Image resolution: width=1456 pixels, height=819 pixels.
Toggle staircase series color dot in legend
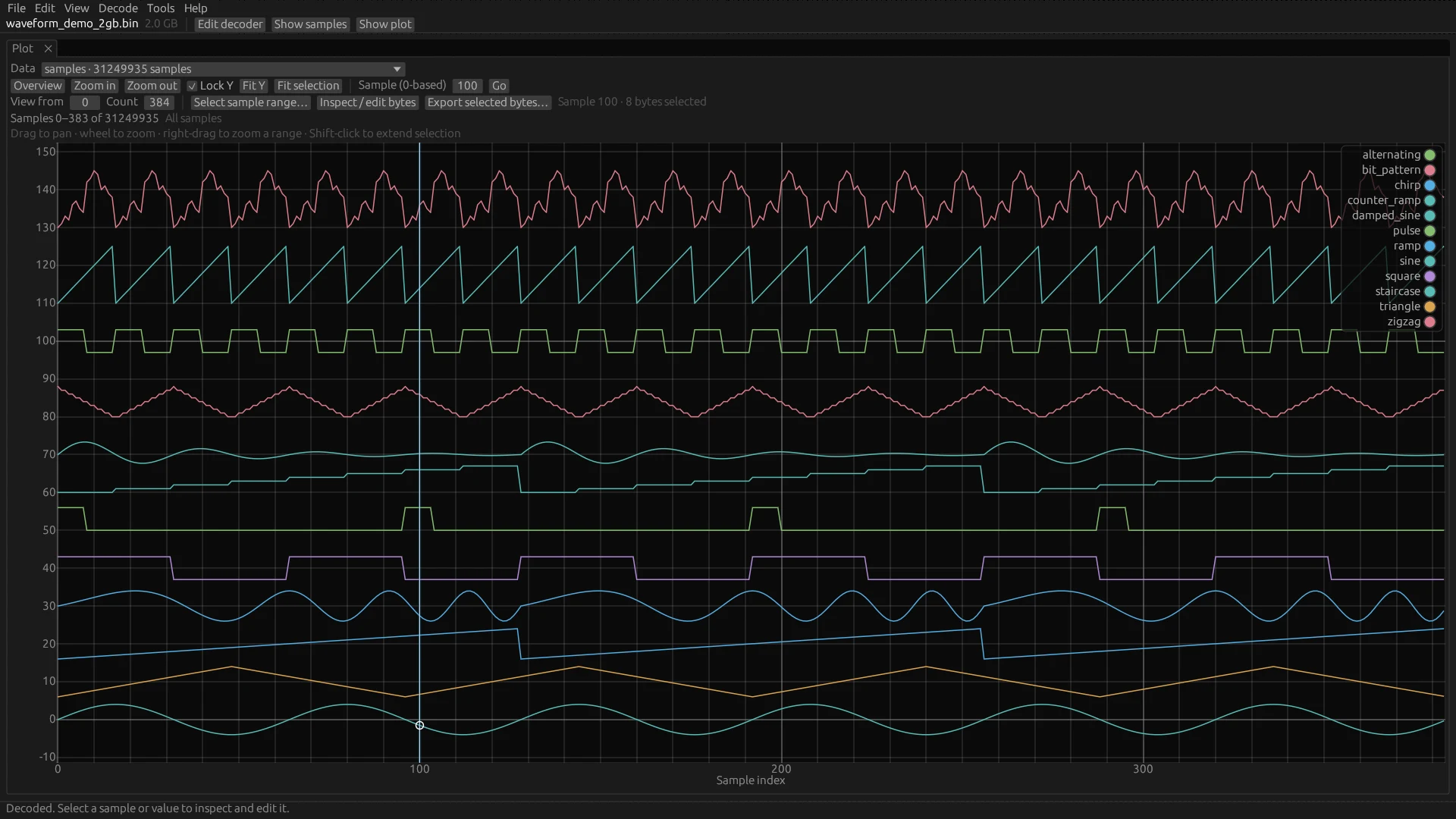(x=1429, y=292)
